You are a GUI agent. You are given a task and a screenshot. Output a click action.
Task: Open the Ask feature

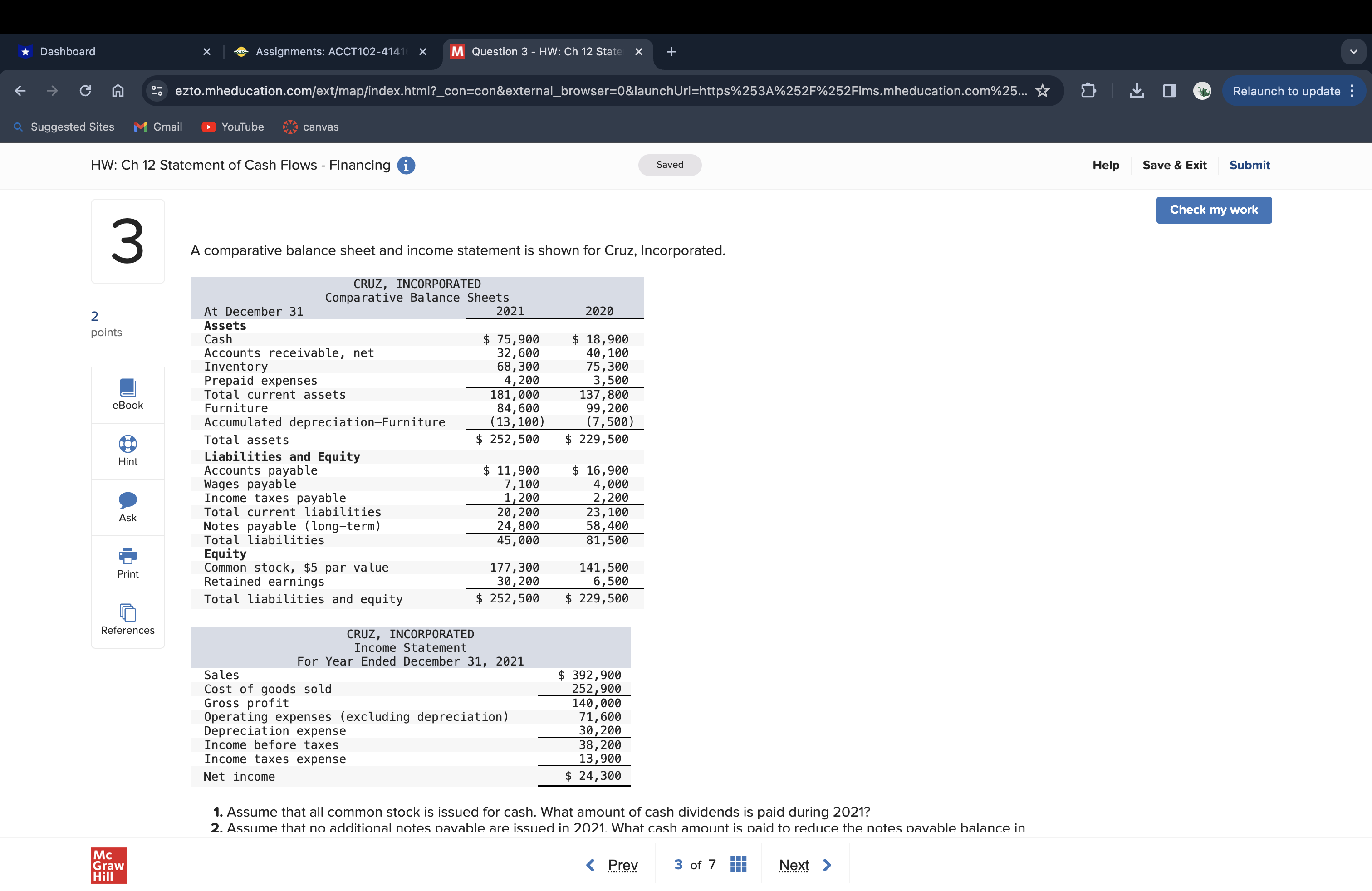pyautogui.click(x=127, y=501)
